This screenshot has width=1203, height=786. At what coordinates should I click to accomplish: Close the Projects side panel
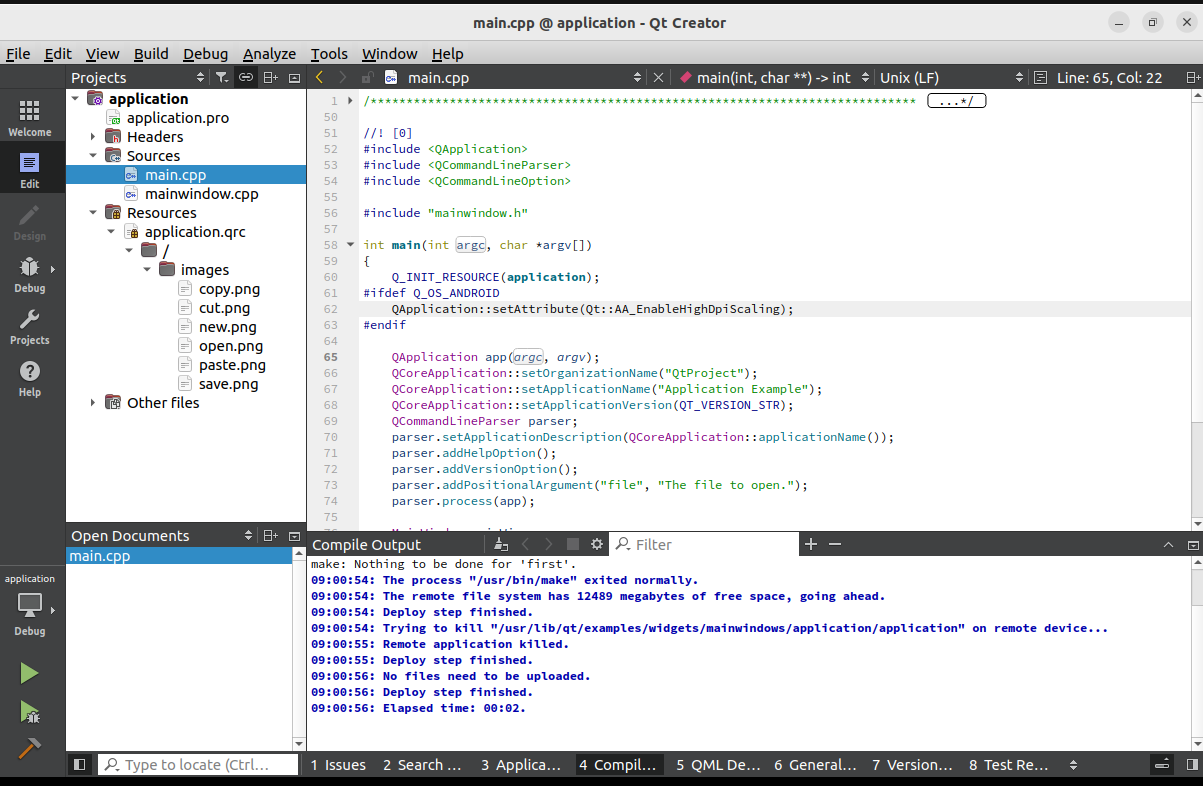click(x=295, y=77)
